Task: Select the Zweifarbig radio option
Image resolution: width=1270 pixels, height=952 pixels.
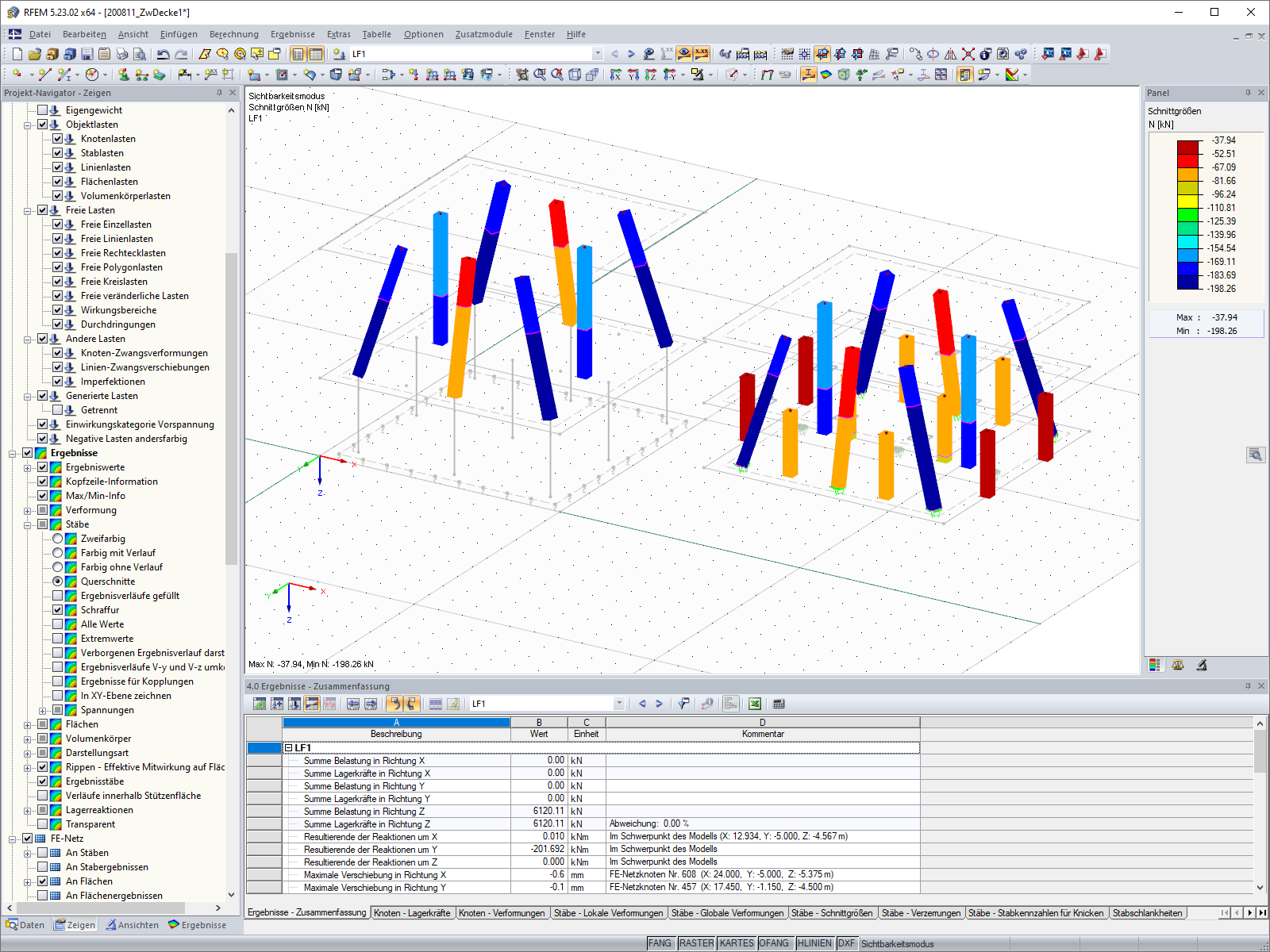Action: pyautogui.click(x=58, y=539)
